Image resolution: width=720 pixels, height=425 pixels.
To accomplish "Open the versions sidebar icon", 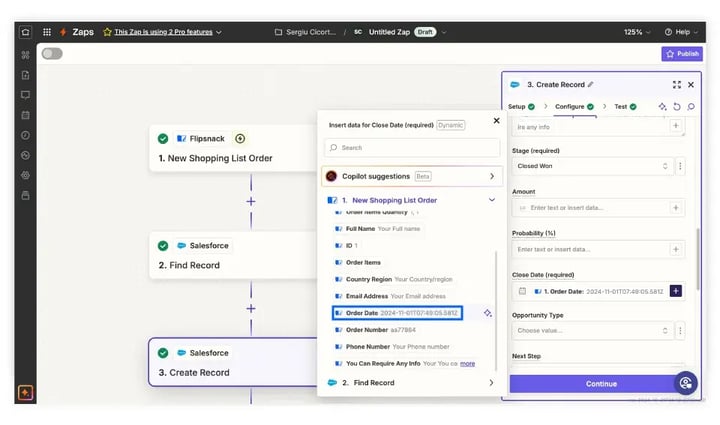I will [25, 196].
